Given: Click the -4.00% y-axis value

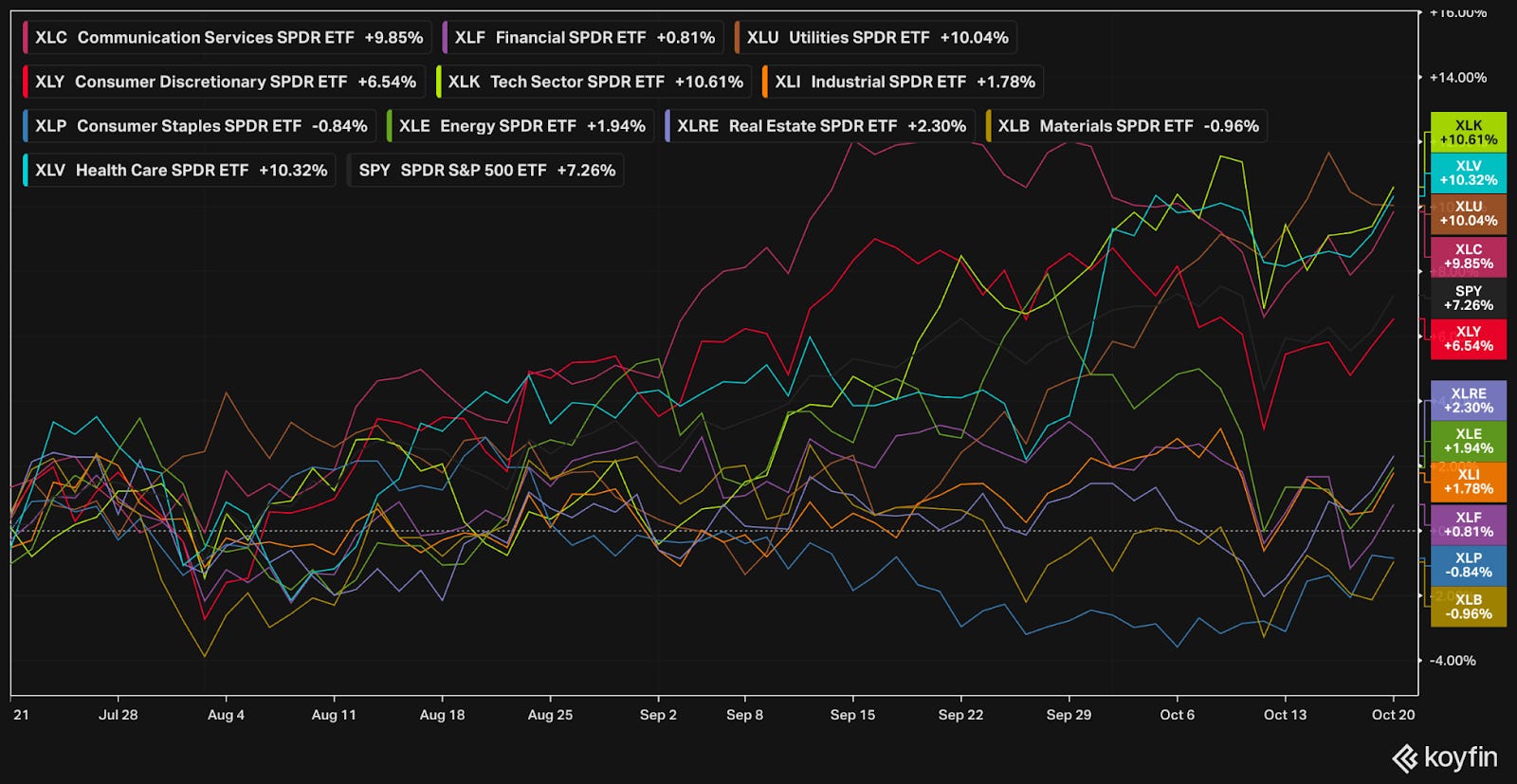Looking at the screenshot, I should pos(1453,661).
